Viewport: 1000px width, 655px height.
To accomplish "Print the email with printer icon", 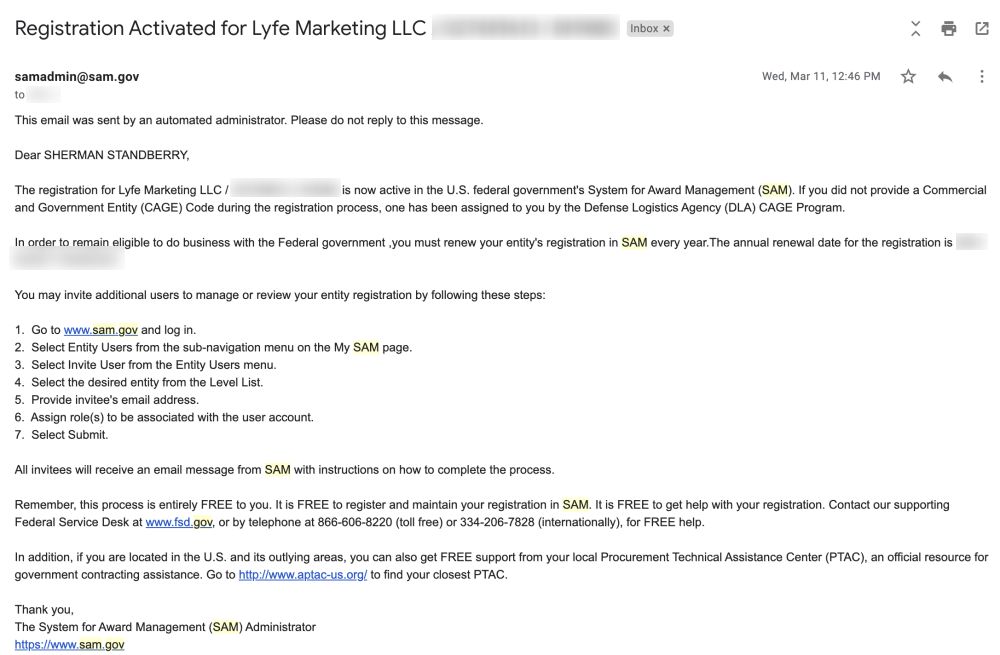I will point(949,28).
